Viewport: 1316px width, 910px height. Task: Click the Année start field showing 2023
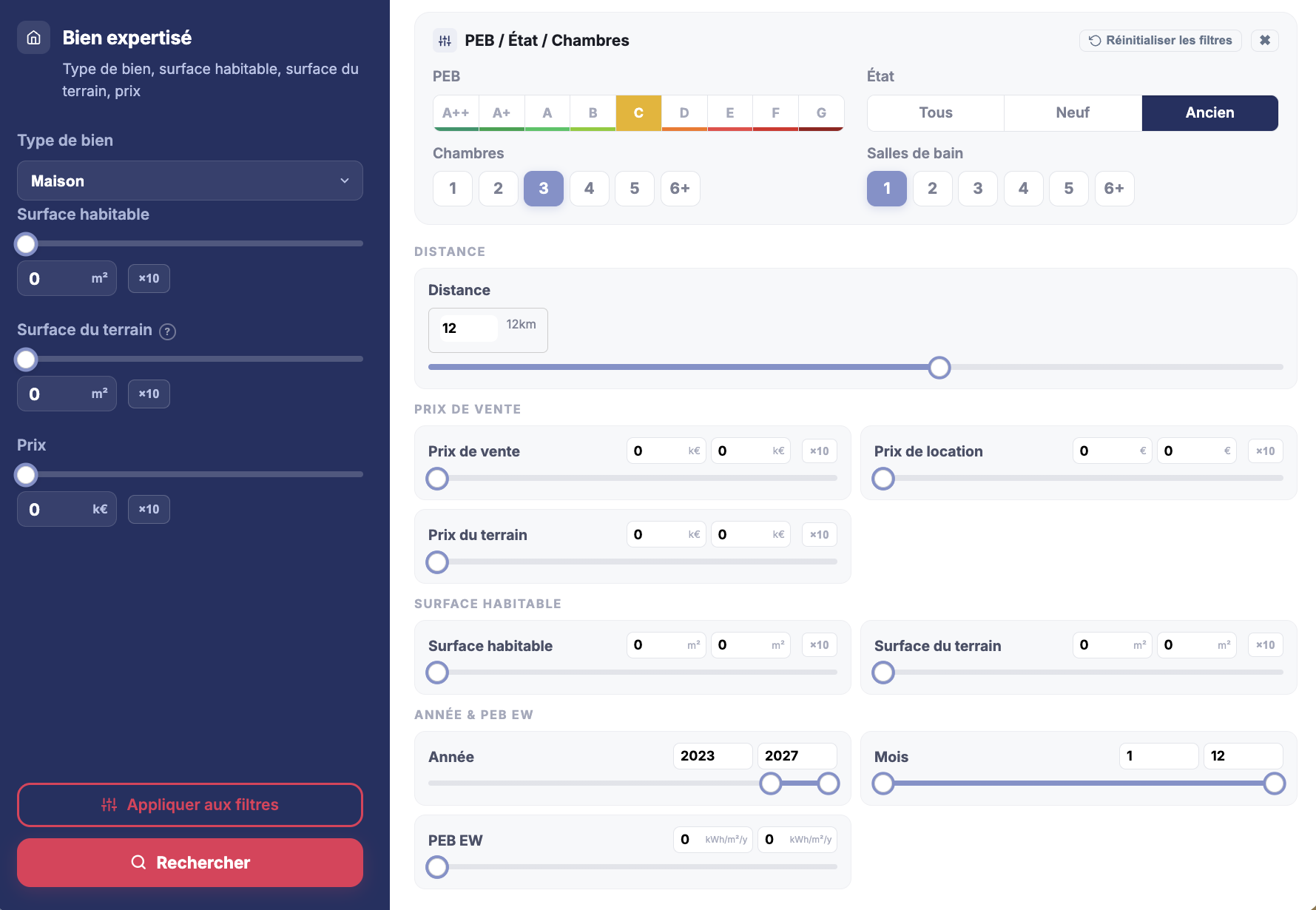tap(712, 755)
